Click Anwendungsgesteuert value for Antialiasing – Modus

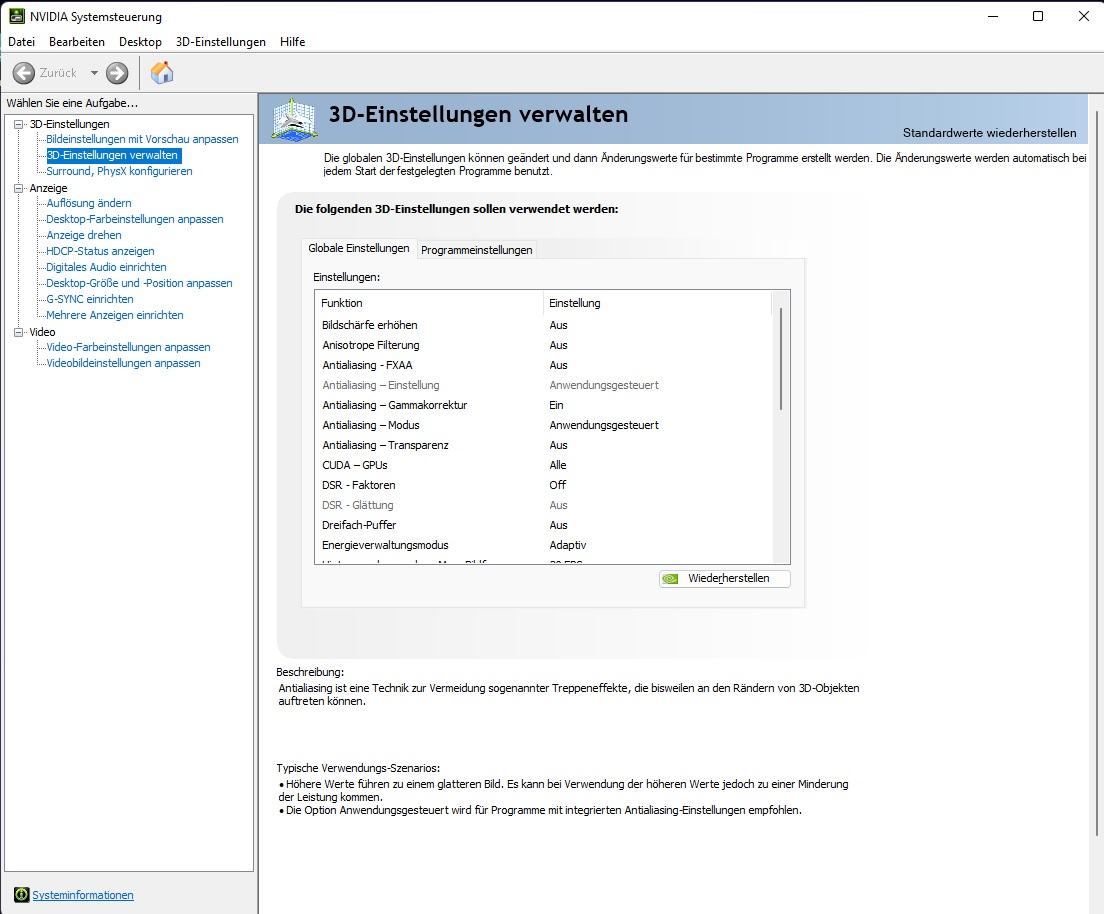(604, 425)
